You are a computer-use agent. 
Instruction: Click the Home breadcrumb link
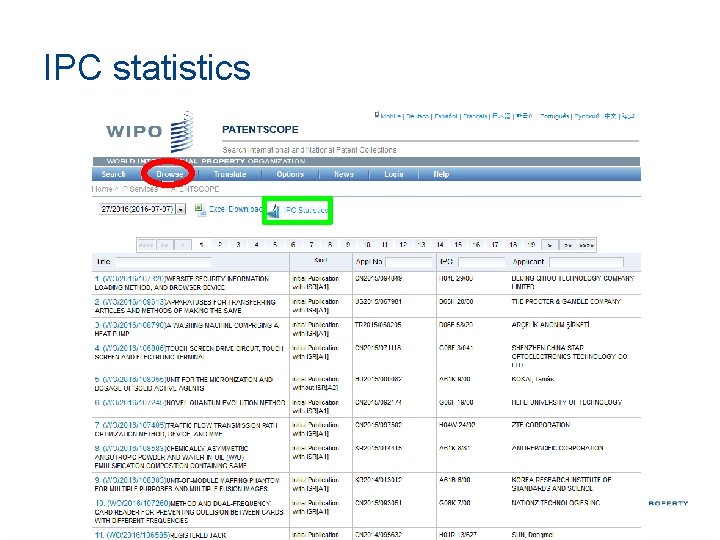(101, 189)
